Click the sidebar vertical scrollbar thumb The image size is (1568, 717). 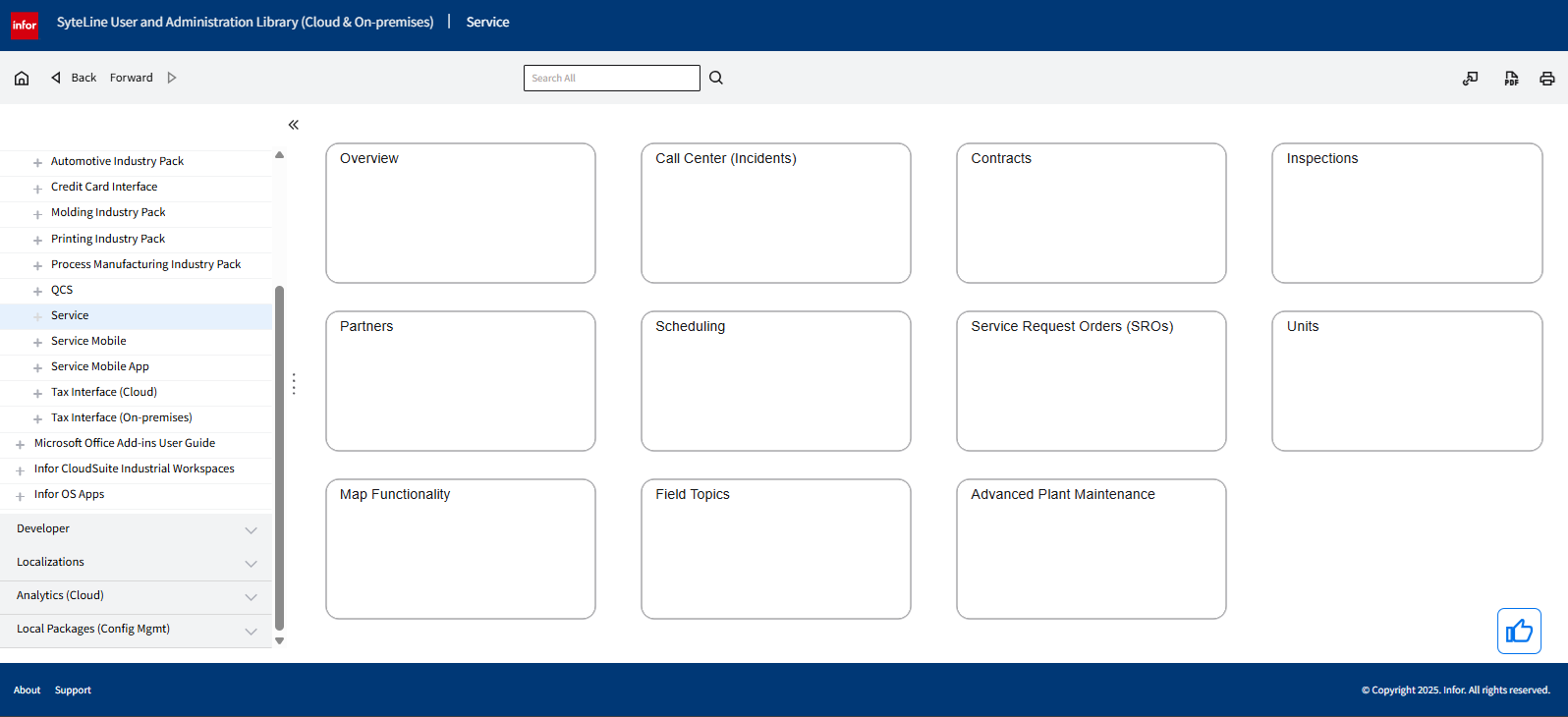pyautogui.click(x=279, y=458)
